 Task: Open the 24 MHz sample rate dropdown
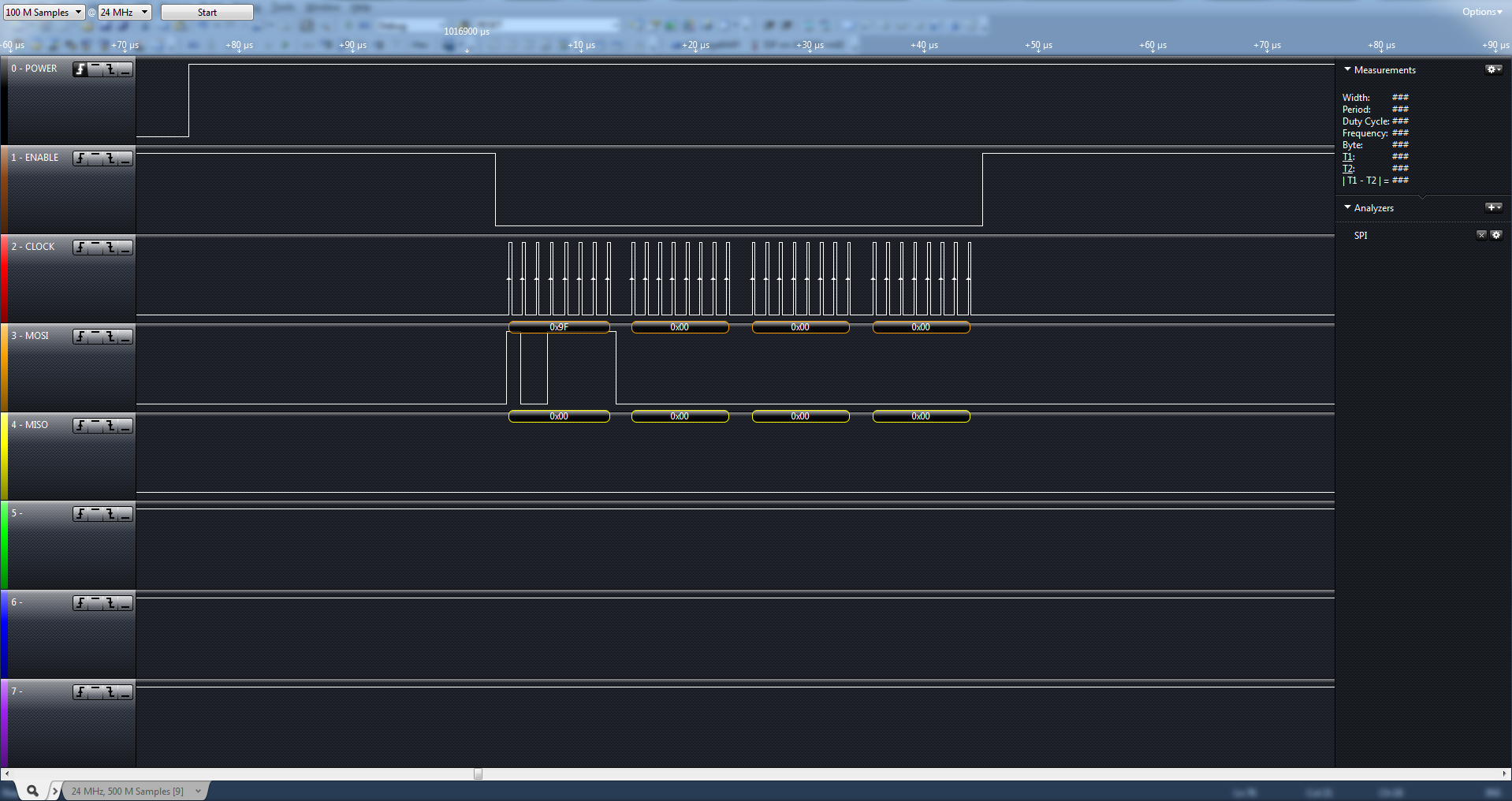124,12
